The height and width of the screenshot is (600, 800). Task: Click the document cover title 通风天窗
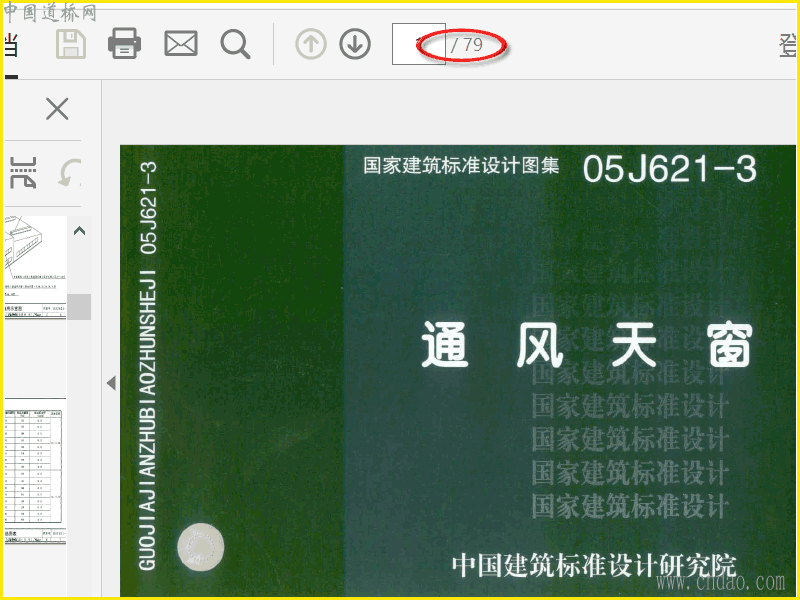587,345
